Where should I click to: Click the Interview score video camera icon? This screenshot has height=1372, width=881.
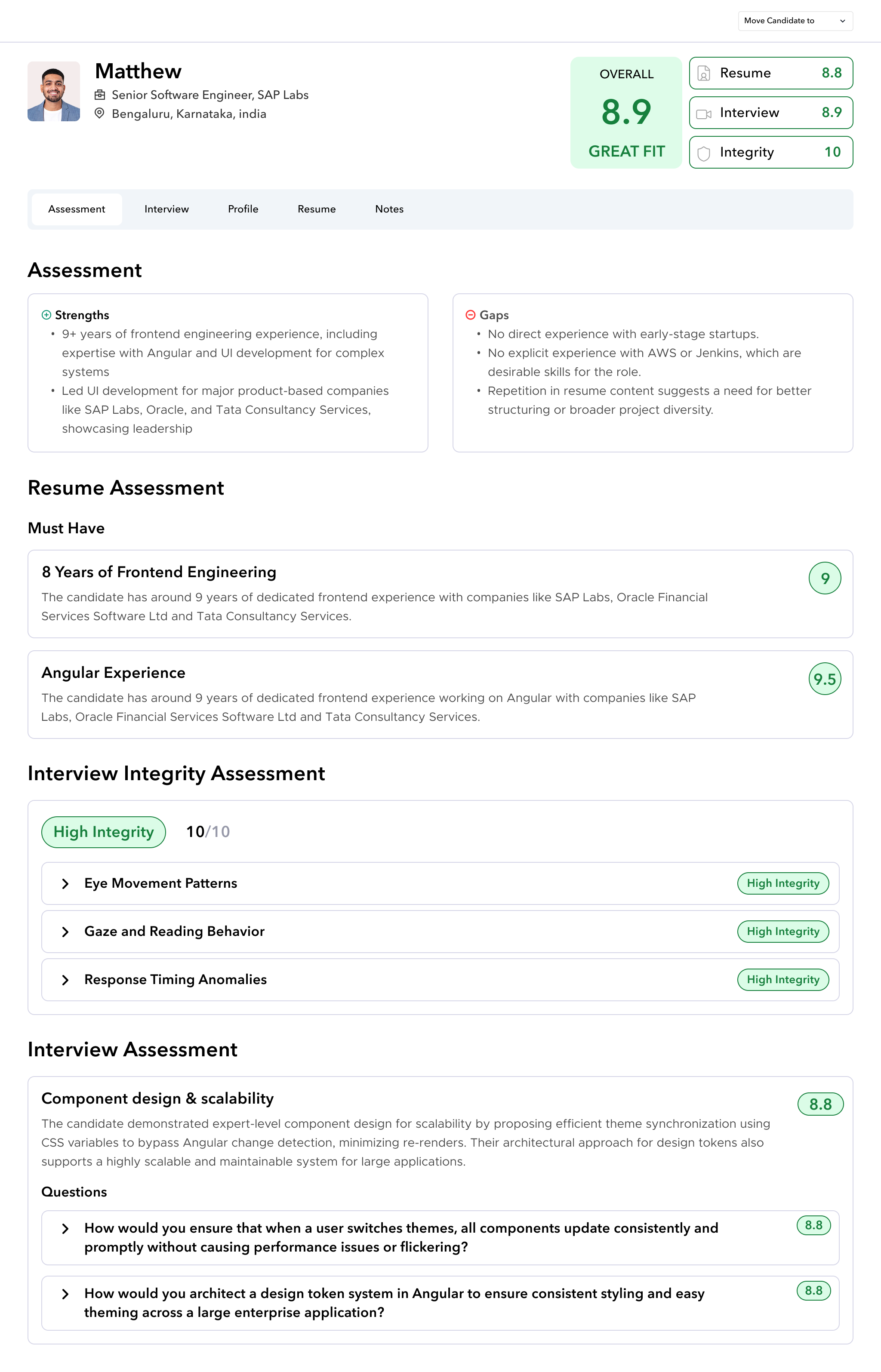click(x=704, y=113)
